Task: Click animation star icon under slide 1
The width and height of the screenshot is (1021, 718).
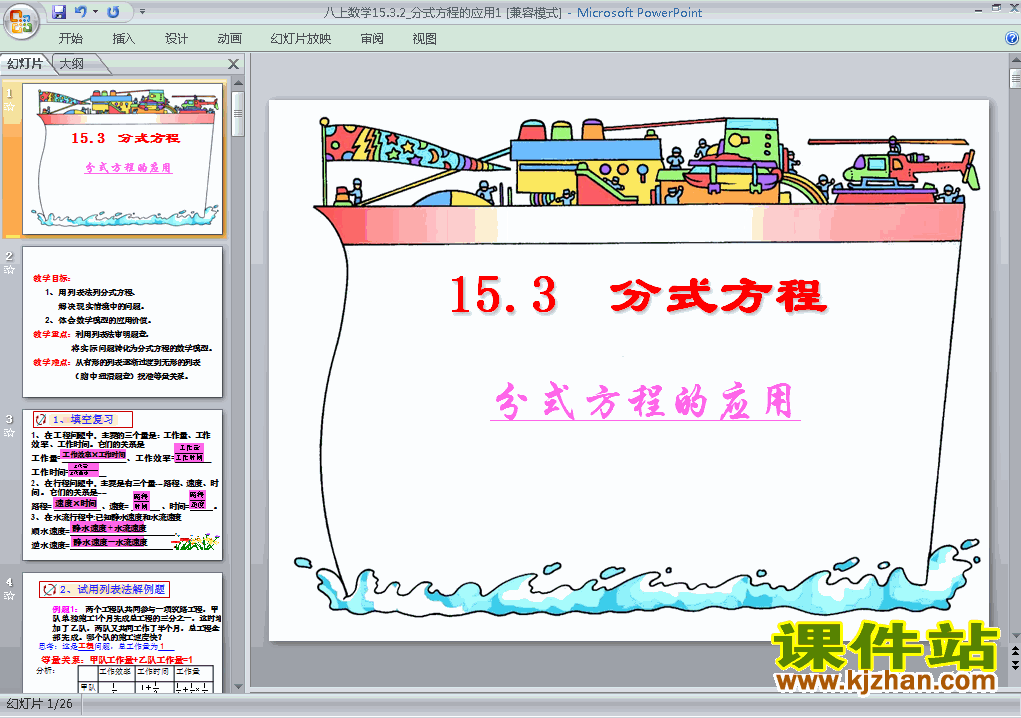Action: click(9, 107)
